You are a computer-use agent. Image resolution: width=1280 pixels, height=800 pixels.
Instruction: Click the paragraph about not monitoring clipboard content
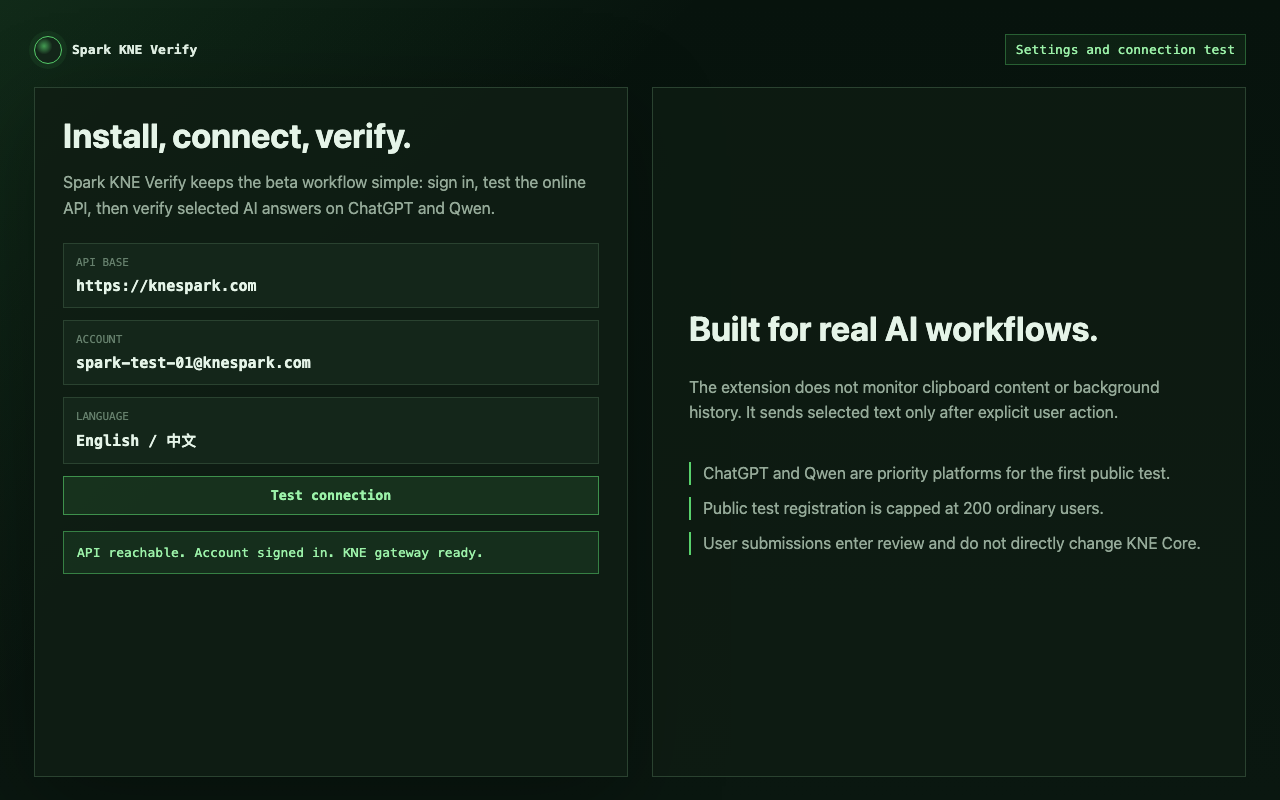pos(924,400)
